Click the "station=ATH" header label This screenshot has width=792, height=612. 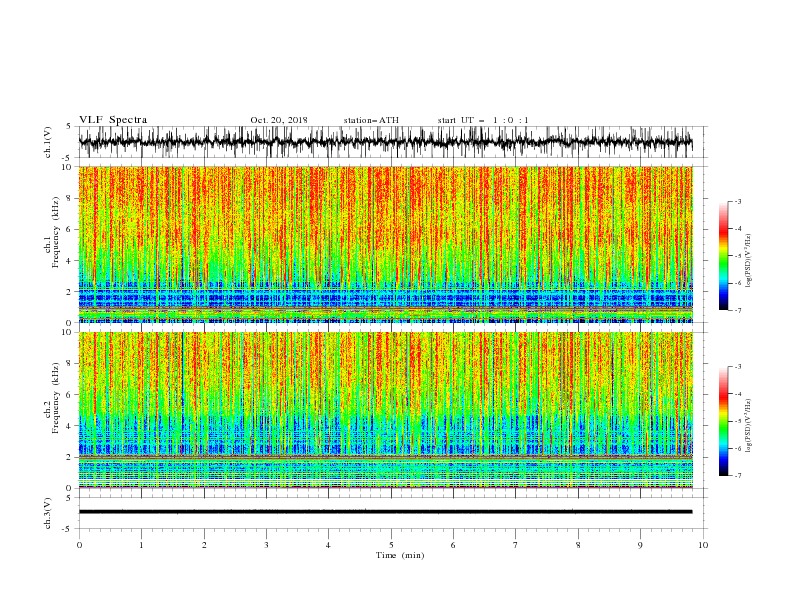pyautogui.click(x=371, y=120)
